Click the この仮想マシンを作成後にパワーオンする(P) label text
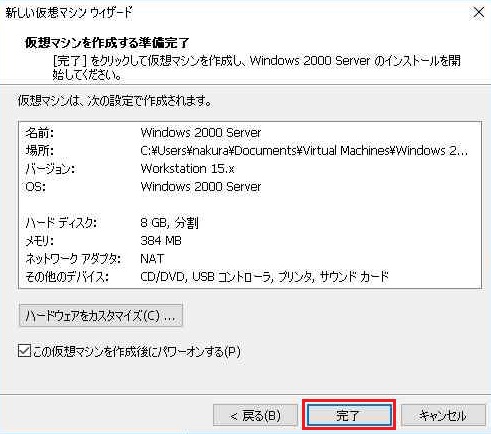491x434 pixels. click(137, 351)
